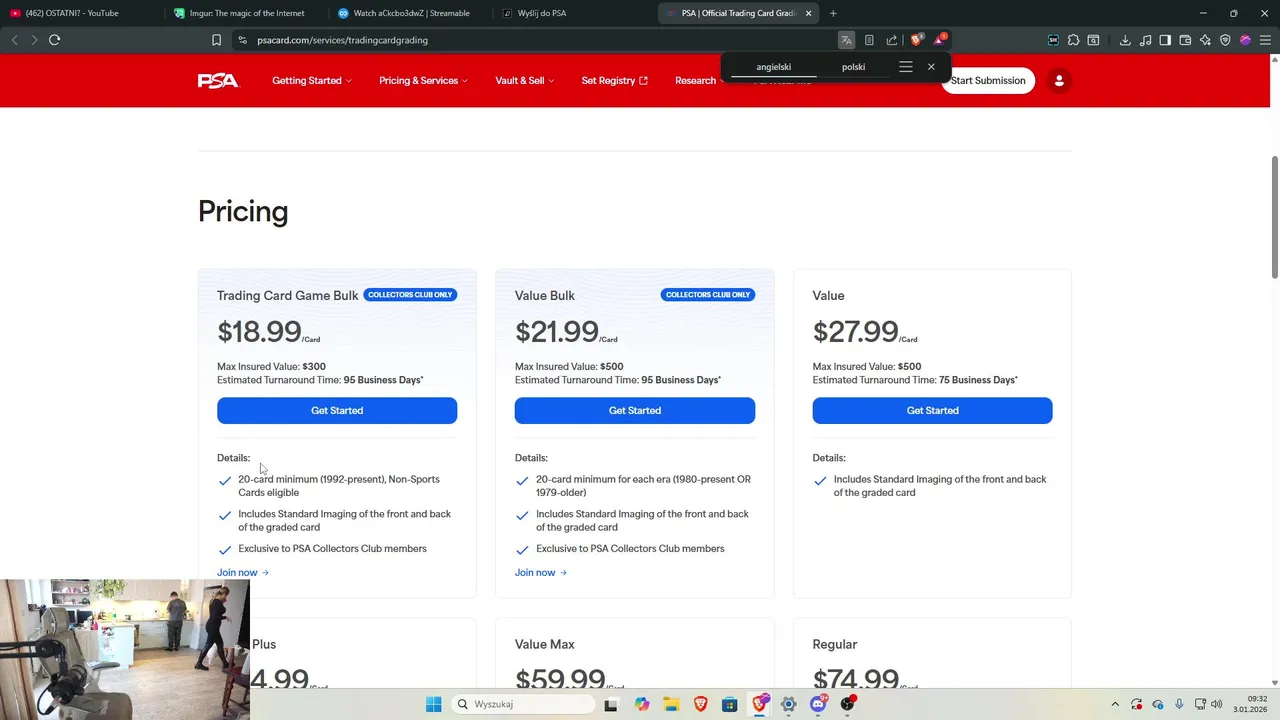Open Discord from the taskbar
Viewport: 1280px width, 720px height.
tap(818, 704)
